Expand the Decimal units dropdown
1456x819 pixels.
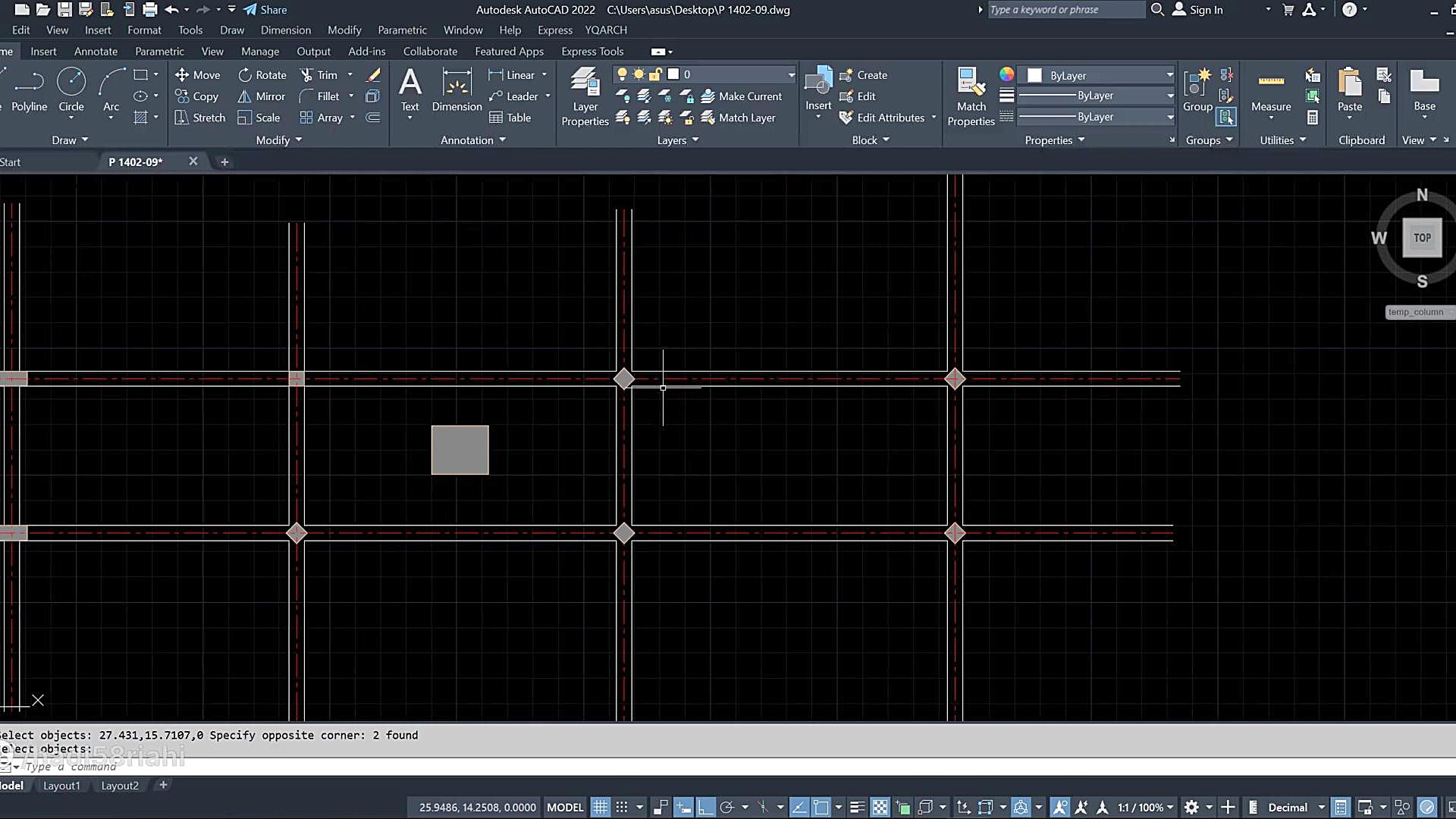[1321, 807]
